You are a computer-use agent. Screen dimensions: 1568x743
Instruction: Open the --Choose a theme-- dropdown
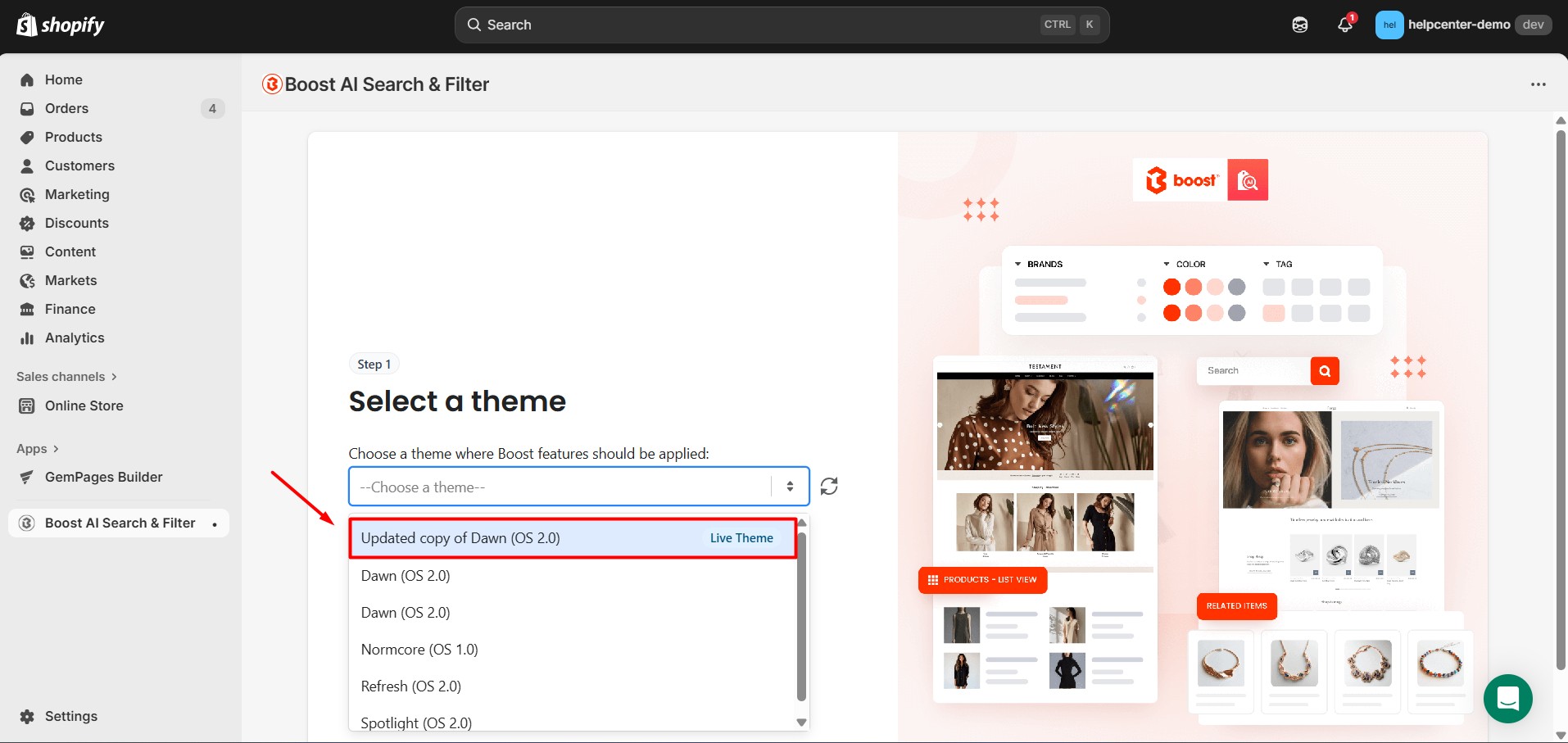[578, 486]
